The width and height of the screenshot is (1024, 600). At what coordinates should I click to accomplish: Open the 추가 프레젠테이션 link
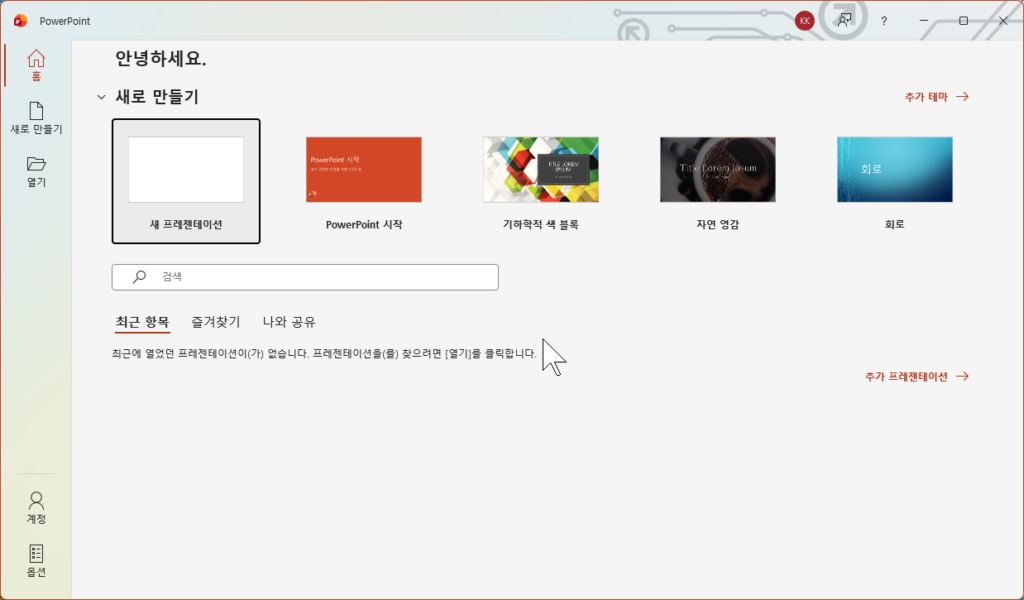[916, 377]
